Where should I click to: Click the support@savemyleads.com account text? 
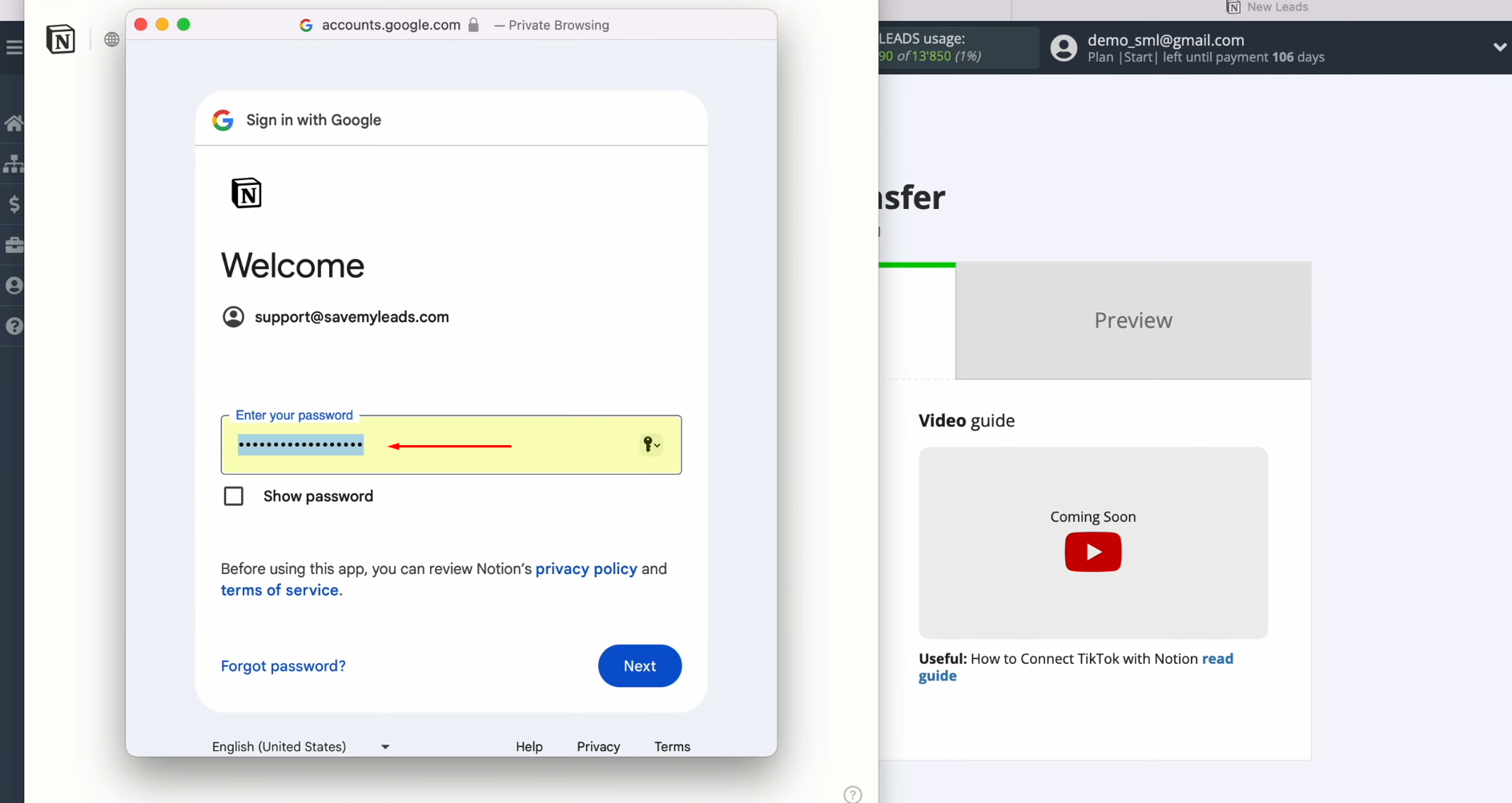pyautogui.click(x=352, y=317)
